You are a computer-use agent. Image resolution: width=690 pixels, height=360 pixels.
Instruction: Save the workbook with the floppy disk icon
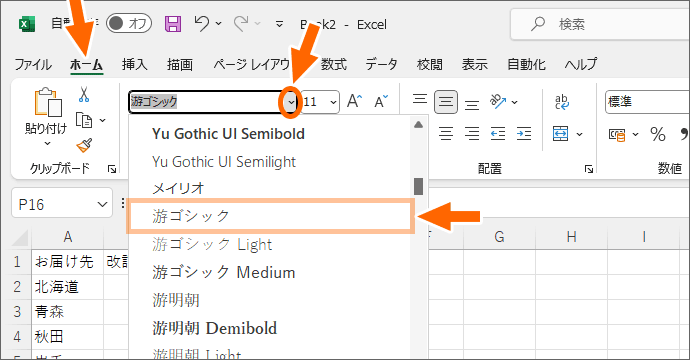coord(172,24)
